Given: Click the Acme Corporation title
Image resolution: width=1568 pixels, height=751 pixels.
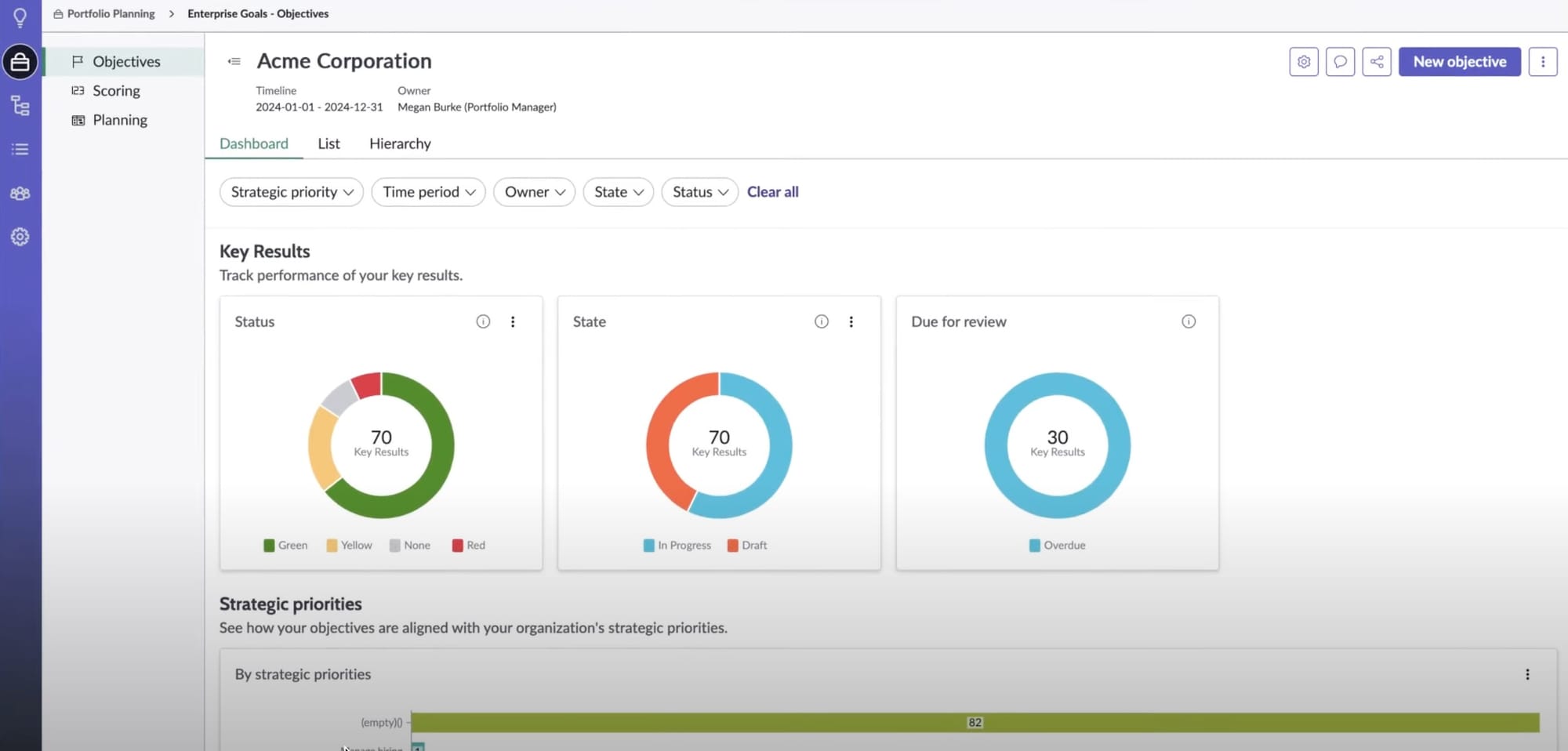Looking at the screenshot, I should 344,61.
